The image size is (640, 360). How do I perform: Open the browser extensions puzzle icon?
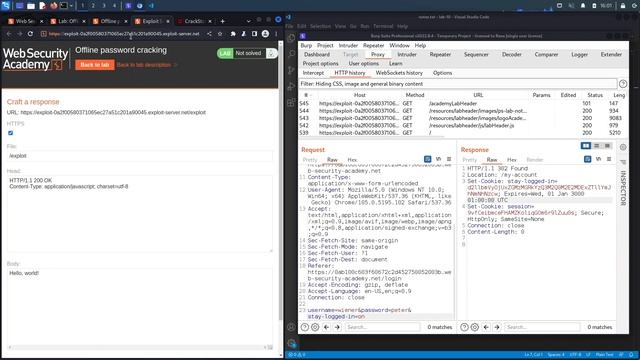(233, 34)
